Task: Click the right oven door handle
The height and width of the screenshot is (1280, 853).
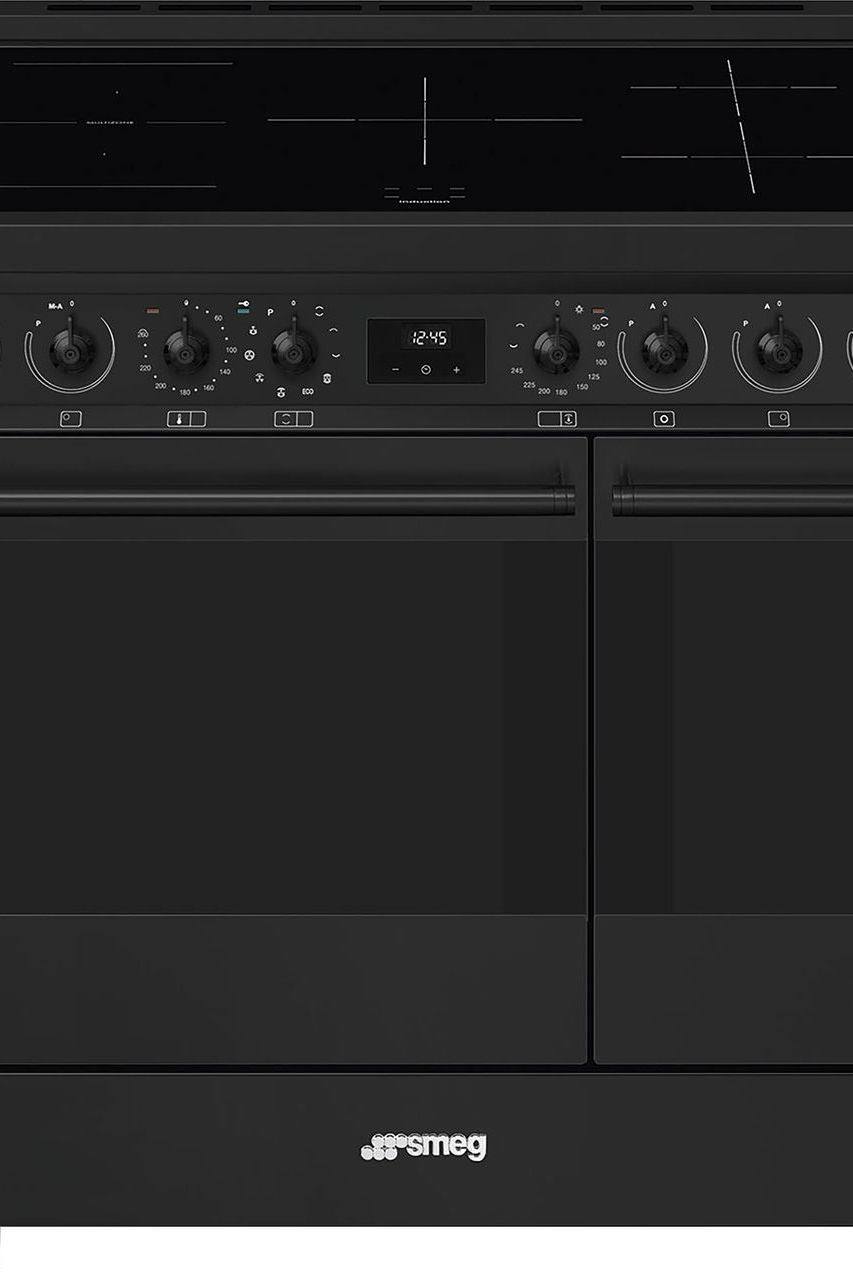Action: [x=732, y=499]
